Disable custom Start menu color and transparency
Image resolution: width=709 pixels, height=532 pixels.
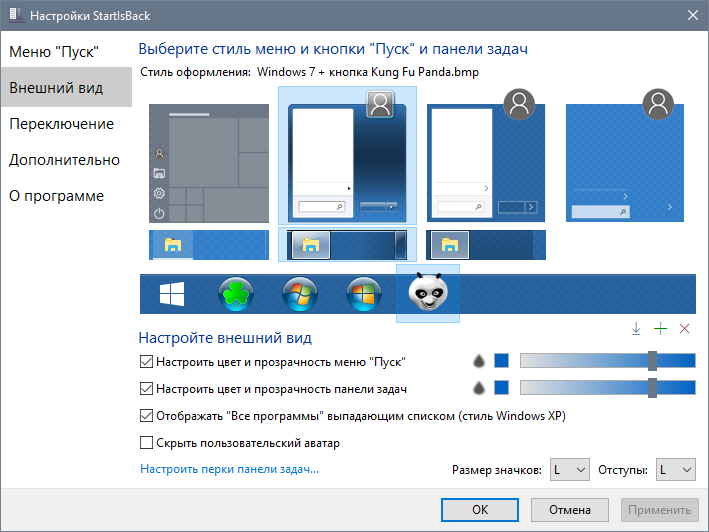pos(148,361)
